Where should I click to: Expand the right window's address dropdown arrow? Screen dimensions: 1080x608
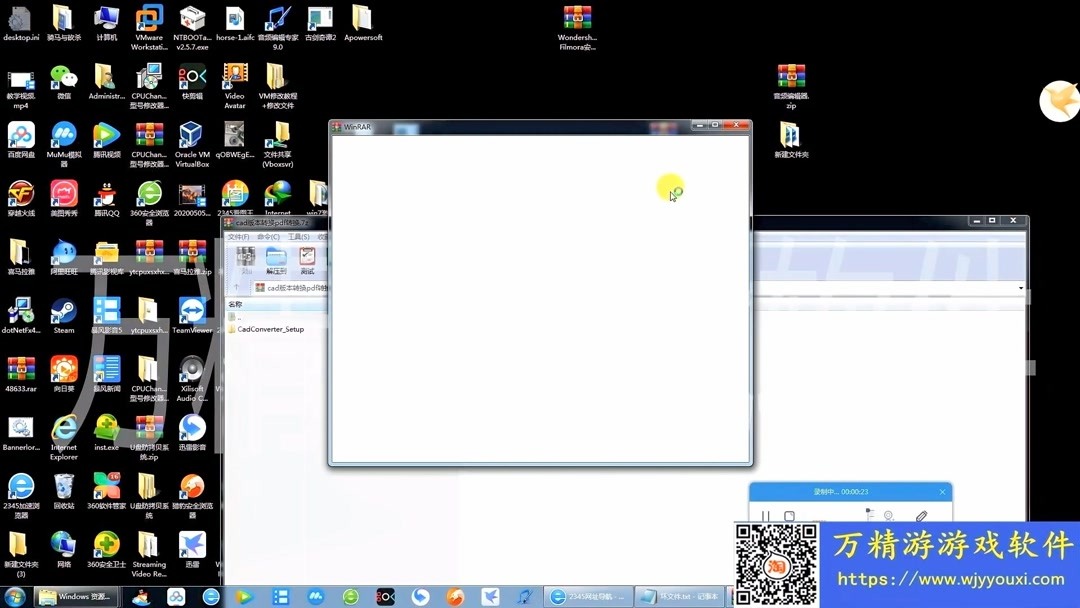click(x=1021, y=288)
